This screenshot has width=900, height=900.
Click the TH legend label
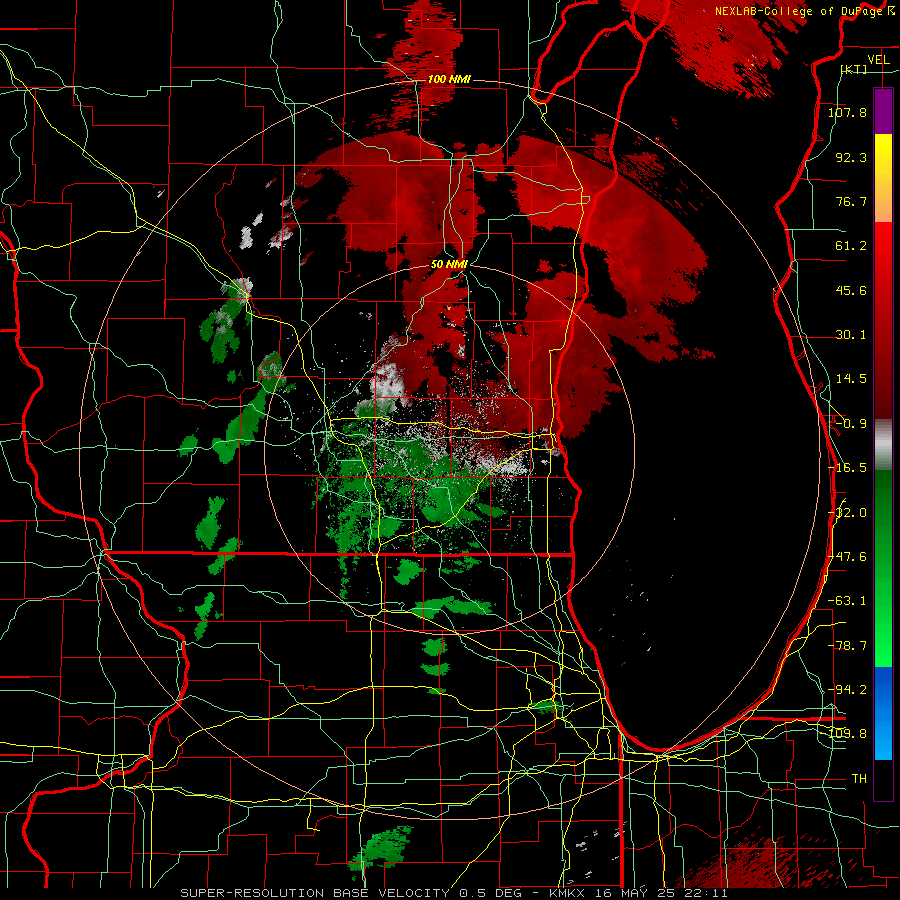coord(859,779)
